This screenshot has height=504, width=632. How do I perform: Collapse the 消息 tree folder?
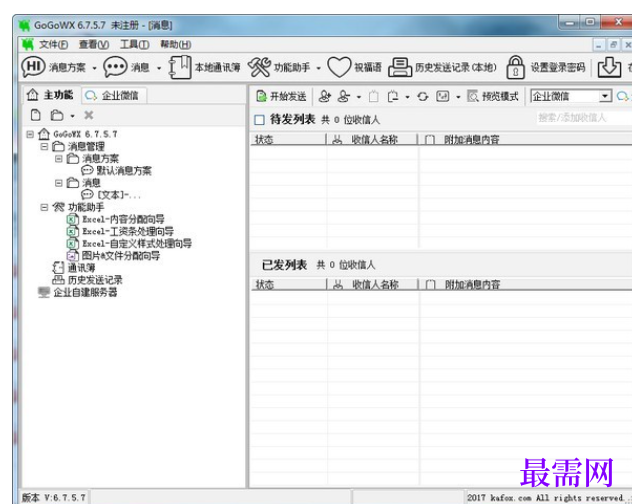[58, 183]
